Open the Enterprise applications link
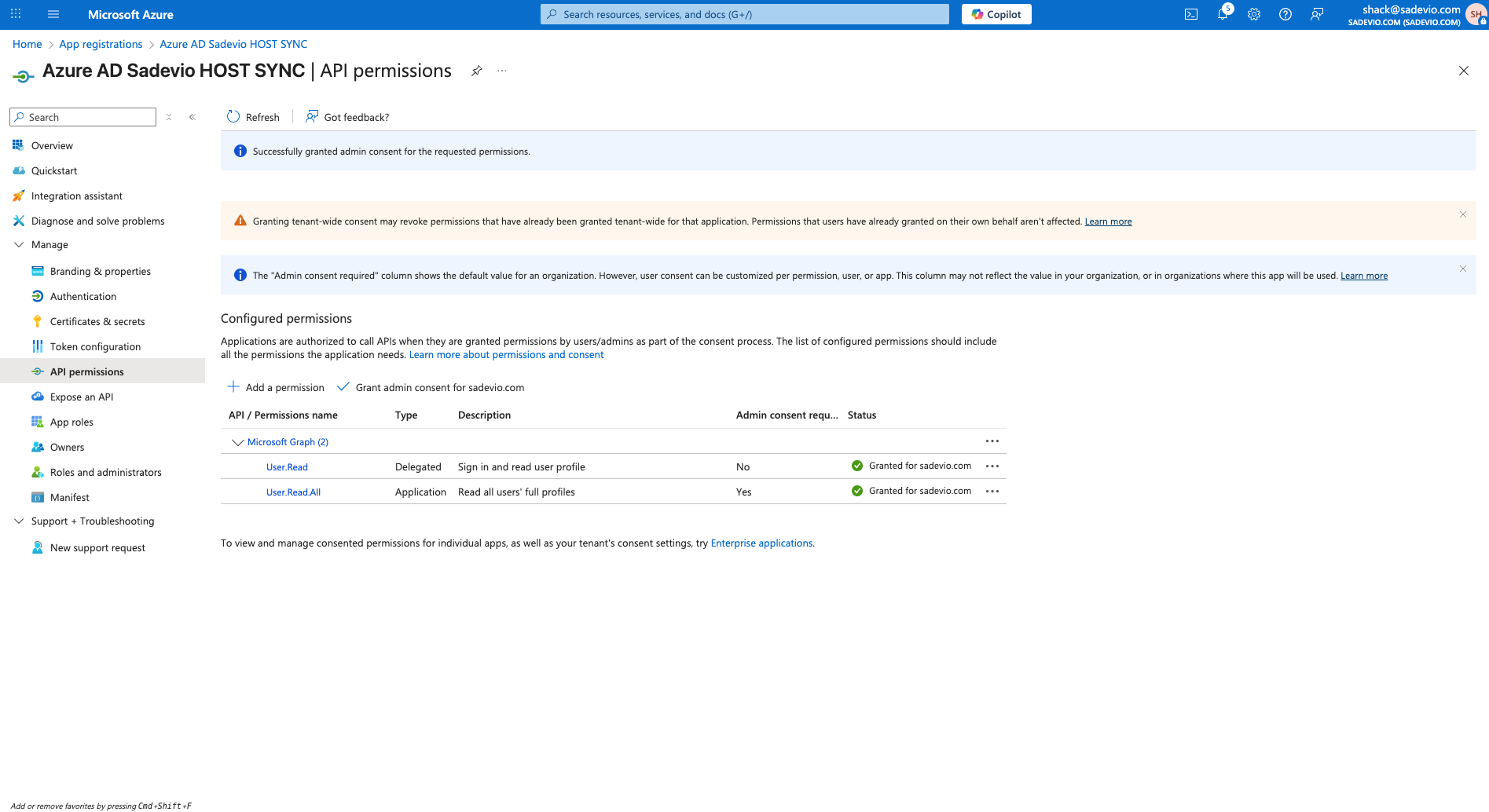1489x812 pixels. (x=761, y=543)
